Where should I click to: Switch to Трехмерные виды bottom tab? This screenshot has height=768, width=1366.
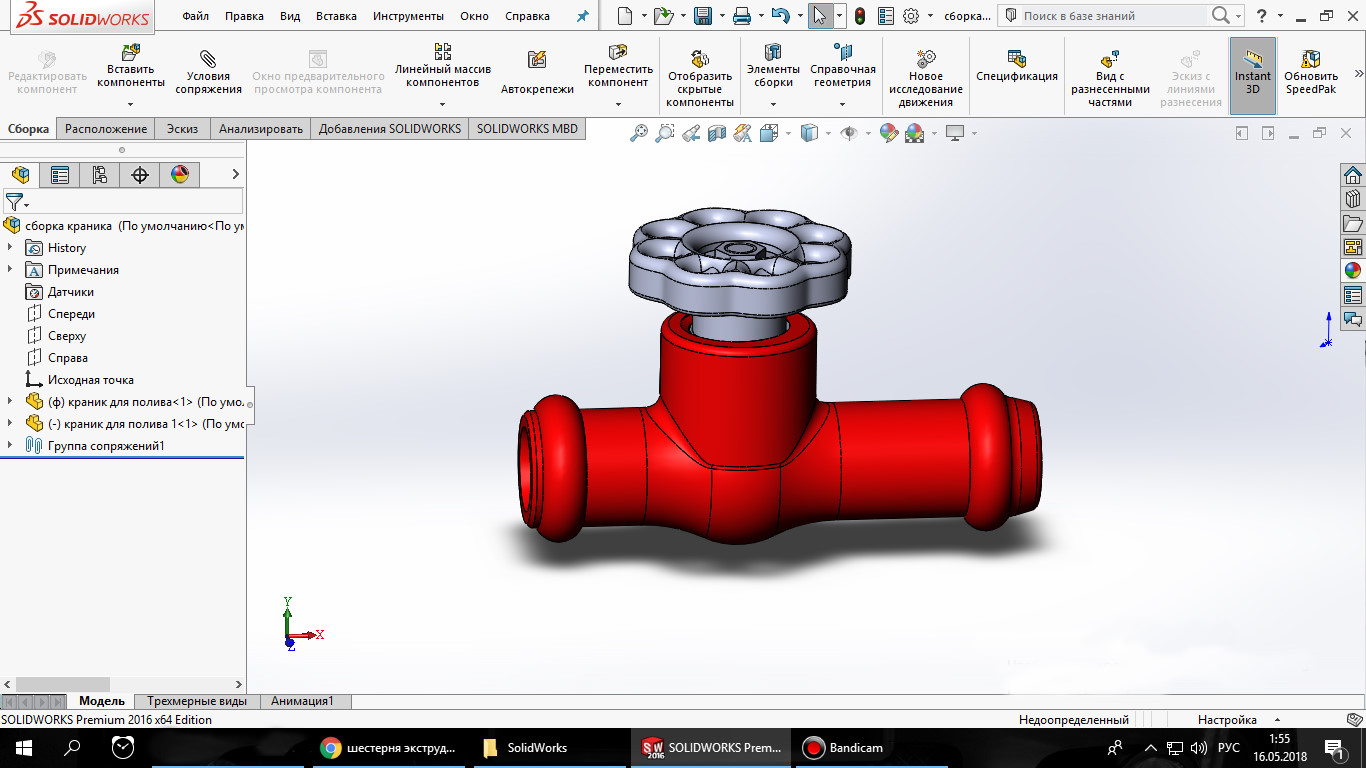pyautogui.click(x=197, y=701)
